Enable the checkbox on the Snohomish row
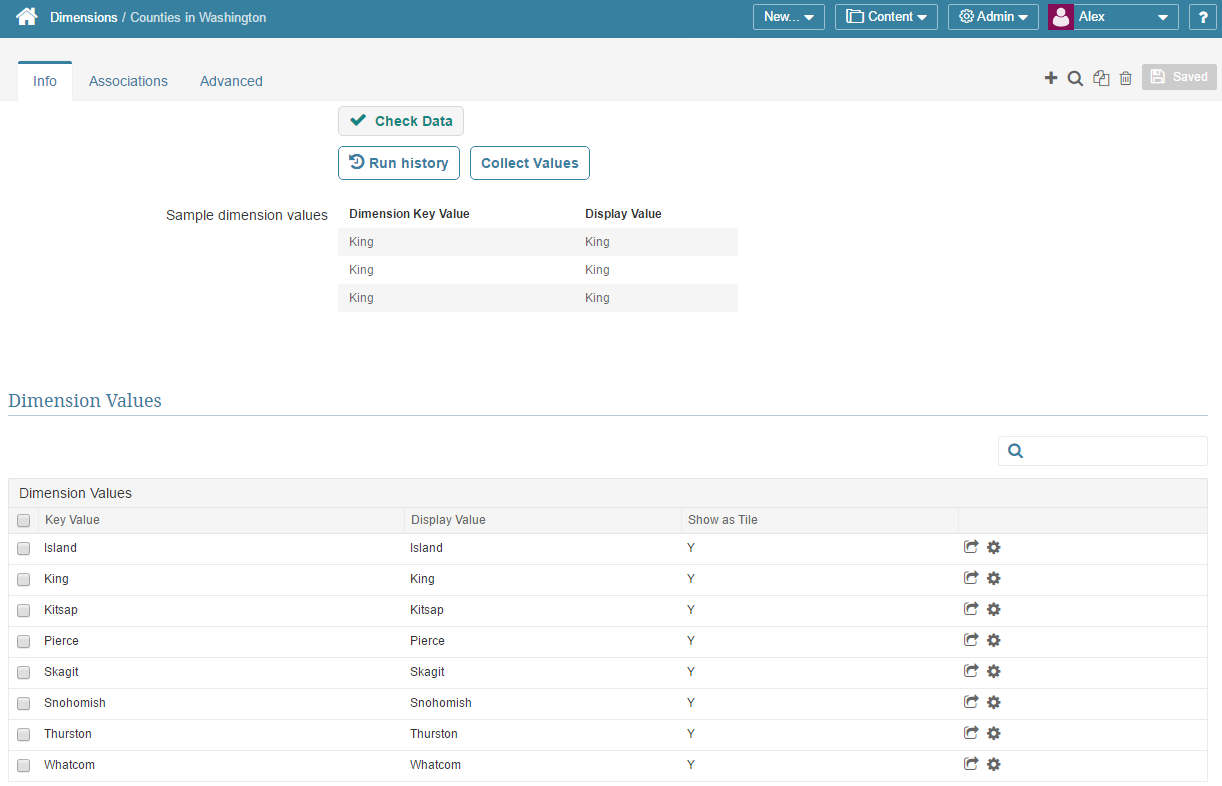The image size is (1222, 786). coord(23,703)
